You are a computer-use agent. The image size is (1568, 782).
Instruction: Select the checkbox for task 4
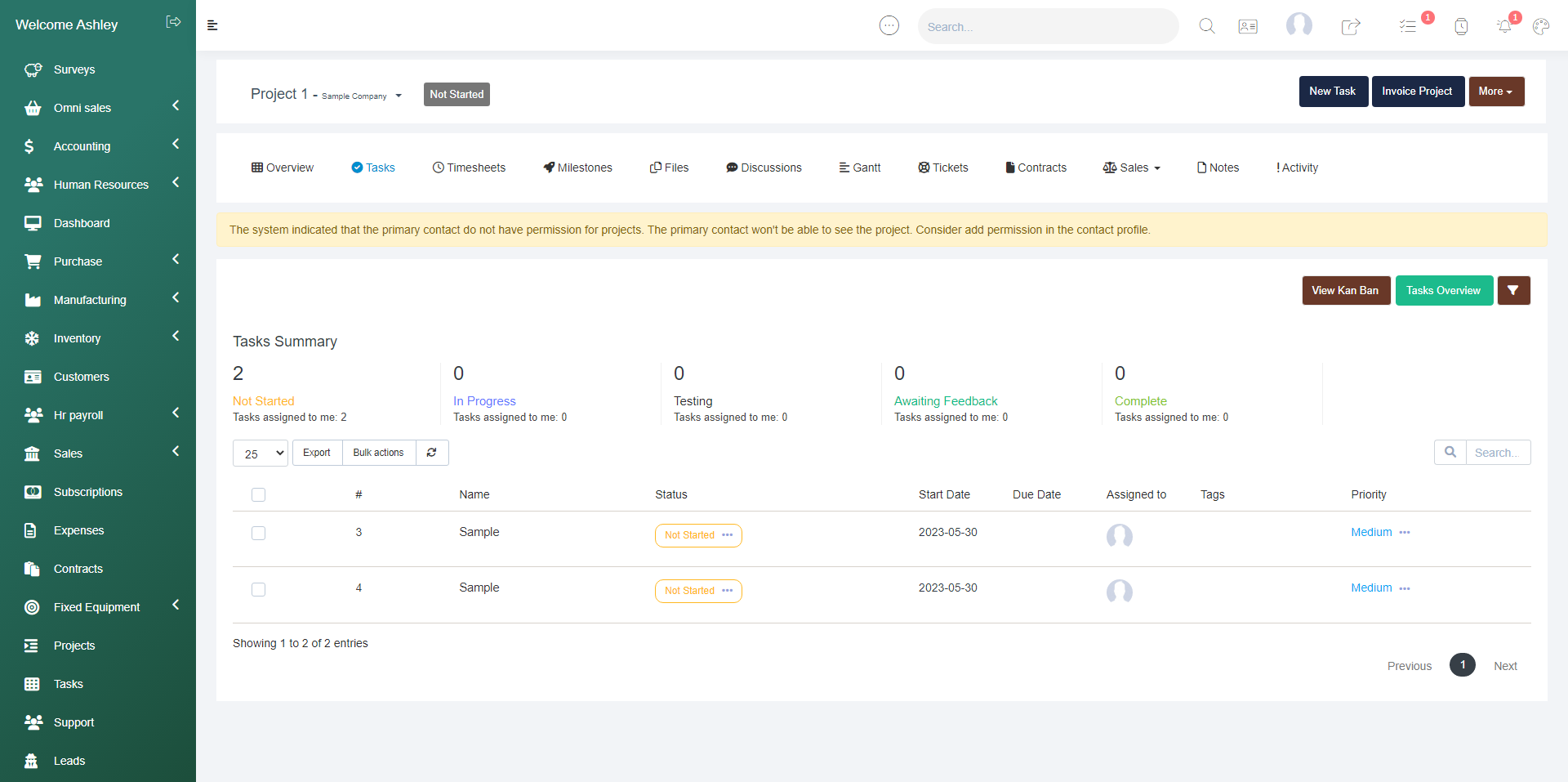(x=259, y=589)
